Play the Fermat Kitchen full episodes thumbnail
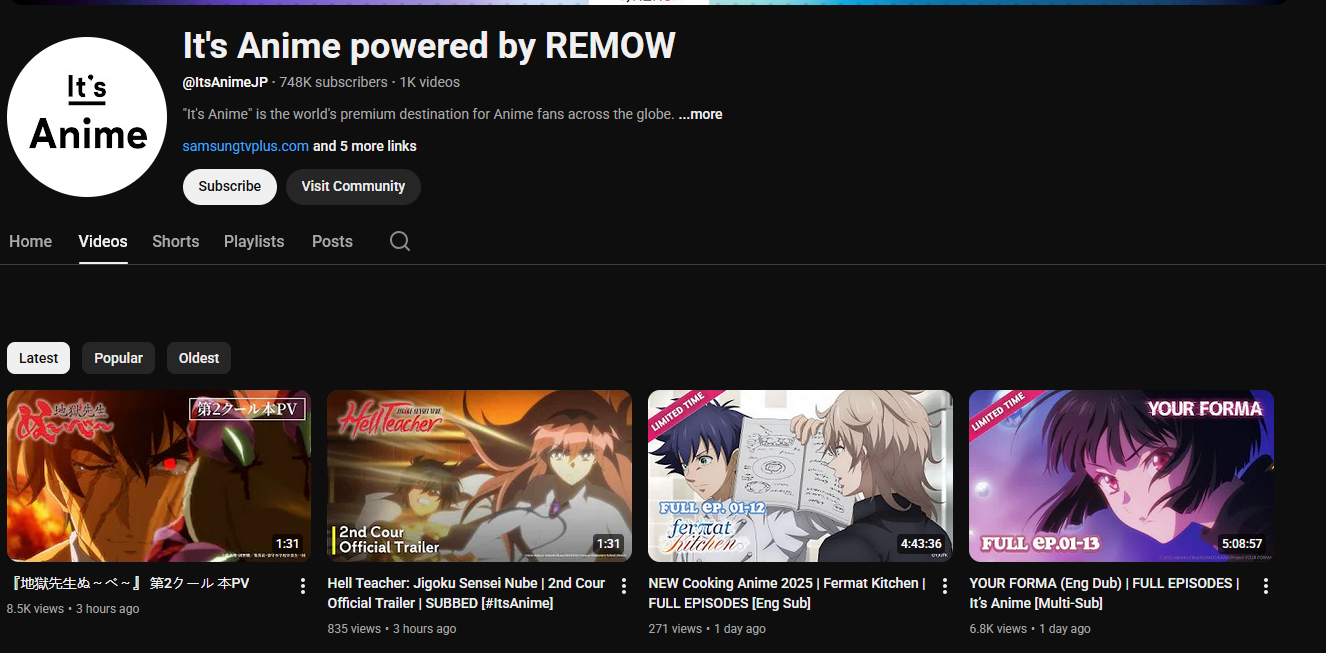Viewport: 1326px width, 653px height. 800,476
